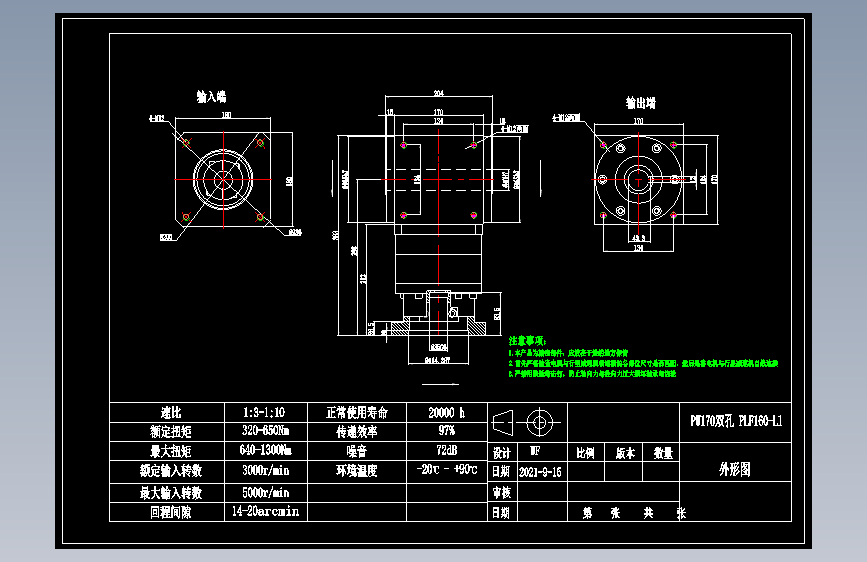This screenshot has height=562, width=867.
Task: Select the '-20℃ - +90℃' temperature value
Action: 447,469
